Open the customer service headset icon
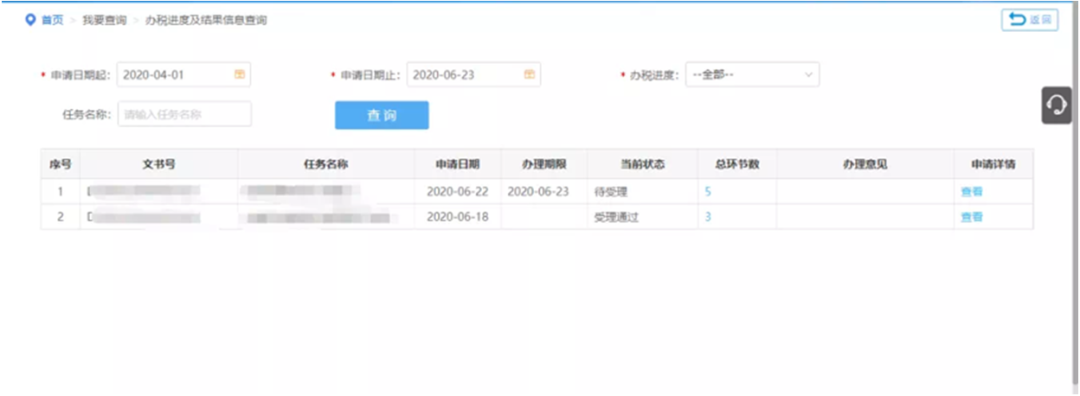 point(1057,105)
